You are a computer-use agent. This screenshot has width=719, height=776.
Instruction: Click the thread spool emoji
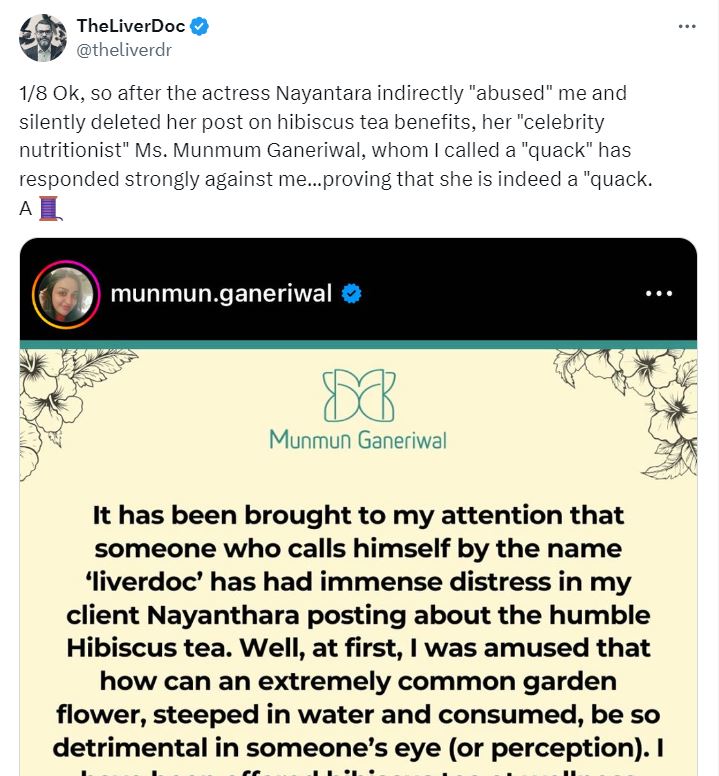[49, 209]
